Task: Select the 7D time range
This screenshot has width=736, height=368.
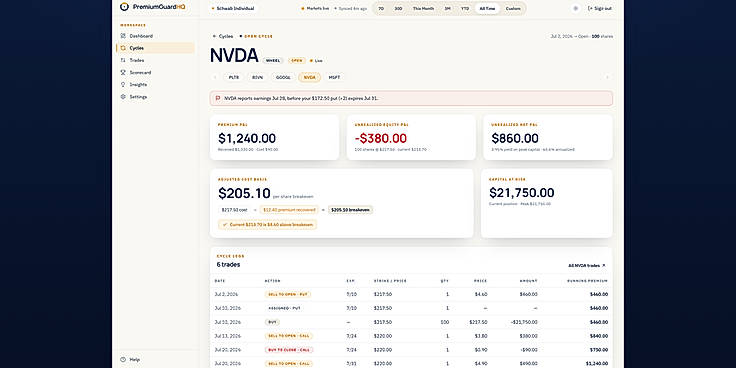Action: pyautogui.click(x=381, y=8)
